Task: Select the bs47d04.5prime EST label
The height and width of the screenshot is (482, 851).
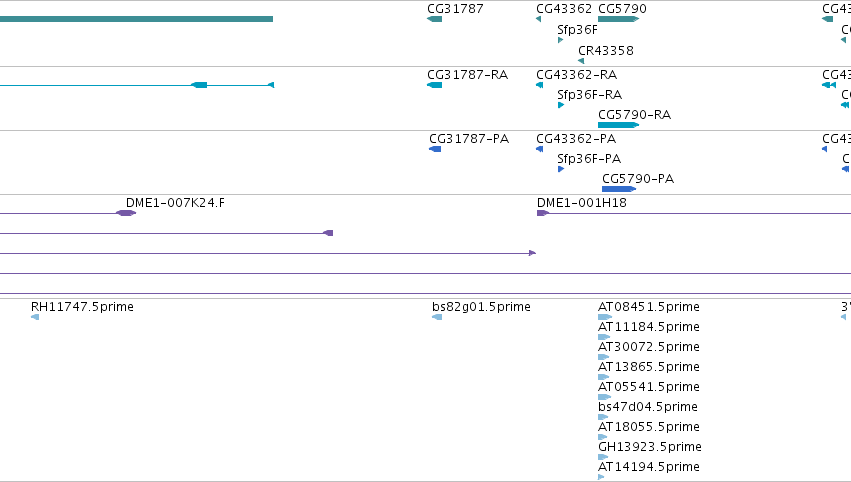Action: 648,407
